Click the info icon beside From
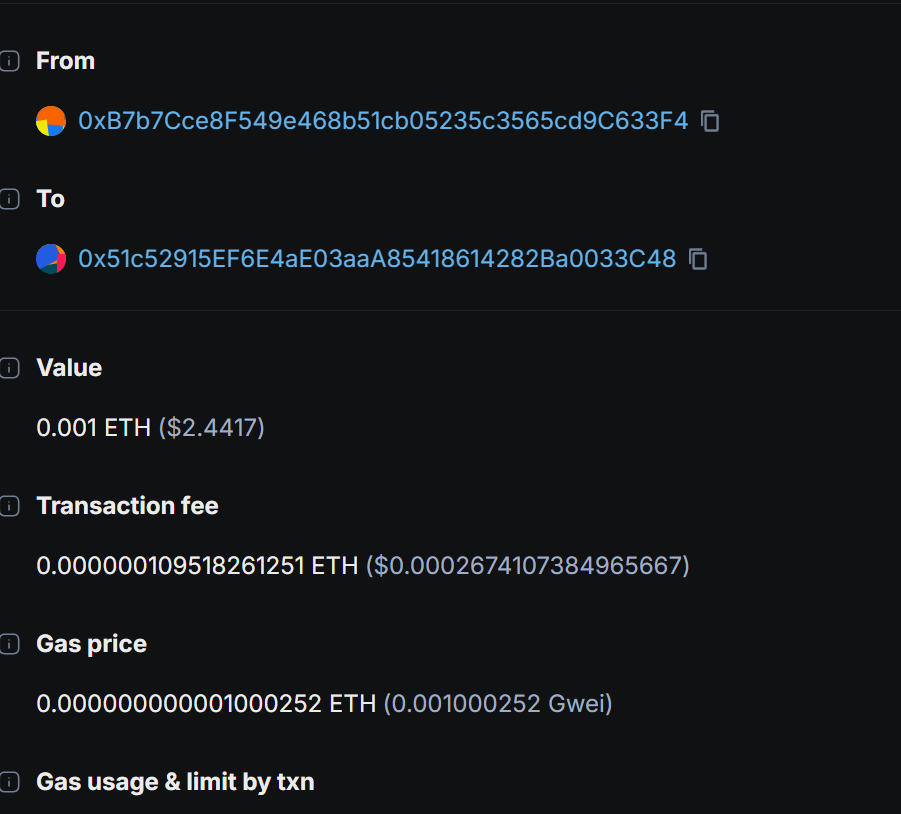901x814 pixels. (x=10, y=61)
